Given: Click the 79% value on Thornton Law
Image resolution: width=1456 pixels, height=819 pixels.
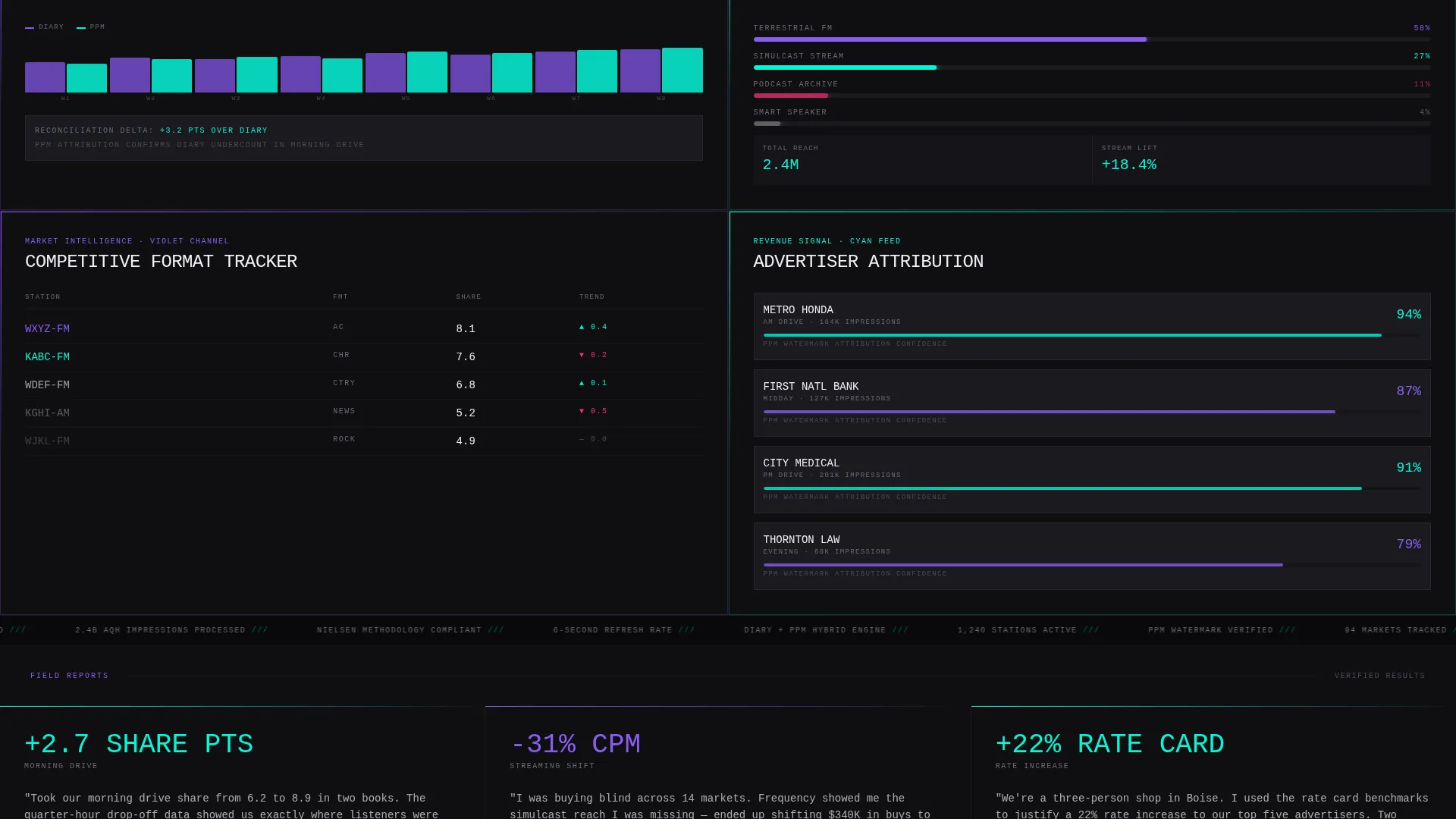Looking at the screenshot, I should 1408,544.
